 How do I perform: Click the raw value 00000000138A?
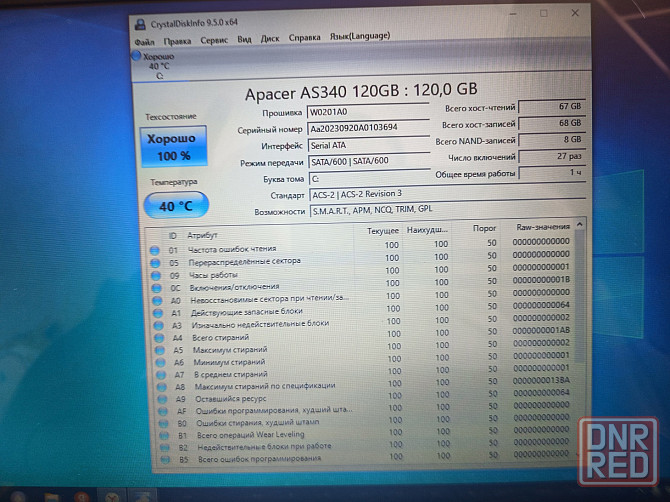541,380
